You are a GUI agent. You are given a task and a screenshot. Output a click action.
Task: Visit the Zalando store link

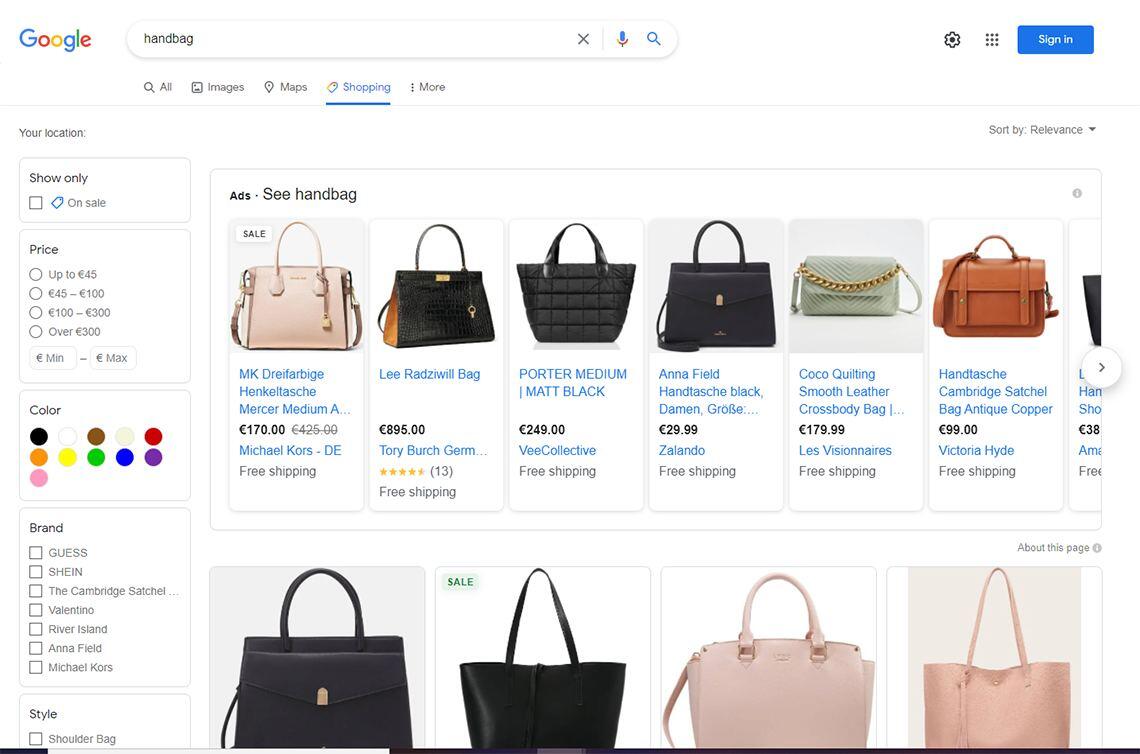(x=682, y=450)
